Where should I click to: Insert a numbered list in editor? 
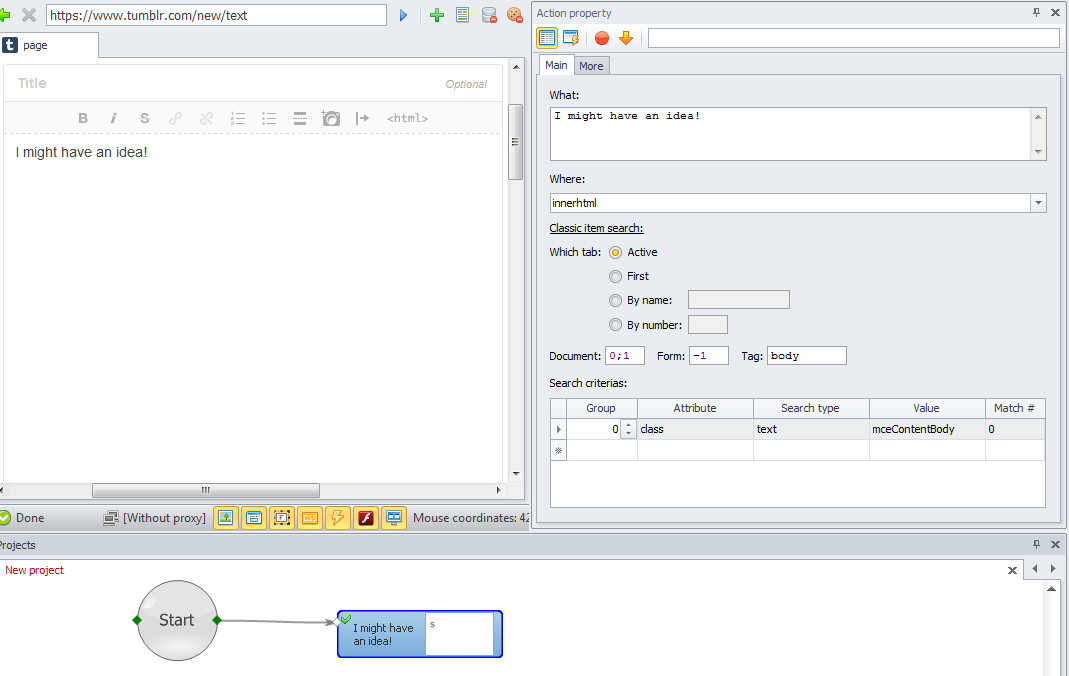tap(238, 118)
